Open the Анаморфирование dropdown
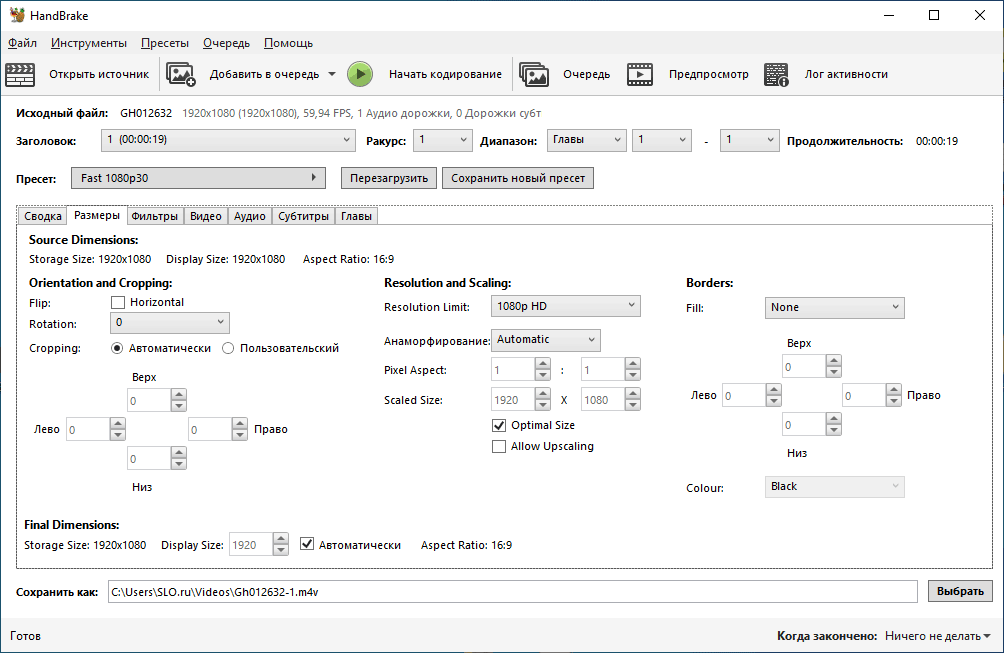Screen dimensions: 1004x653 (546, 340)
